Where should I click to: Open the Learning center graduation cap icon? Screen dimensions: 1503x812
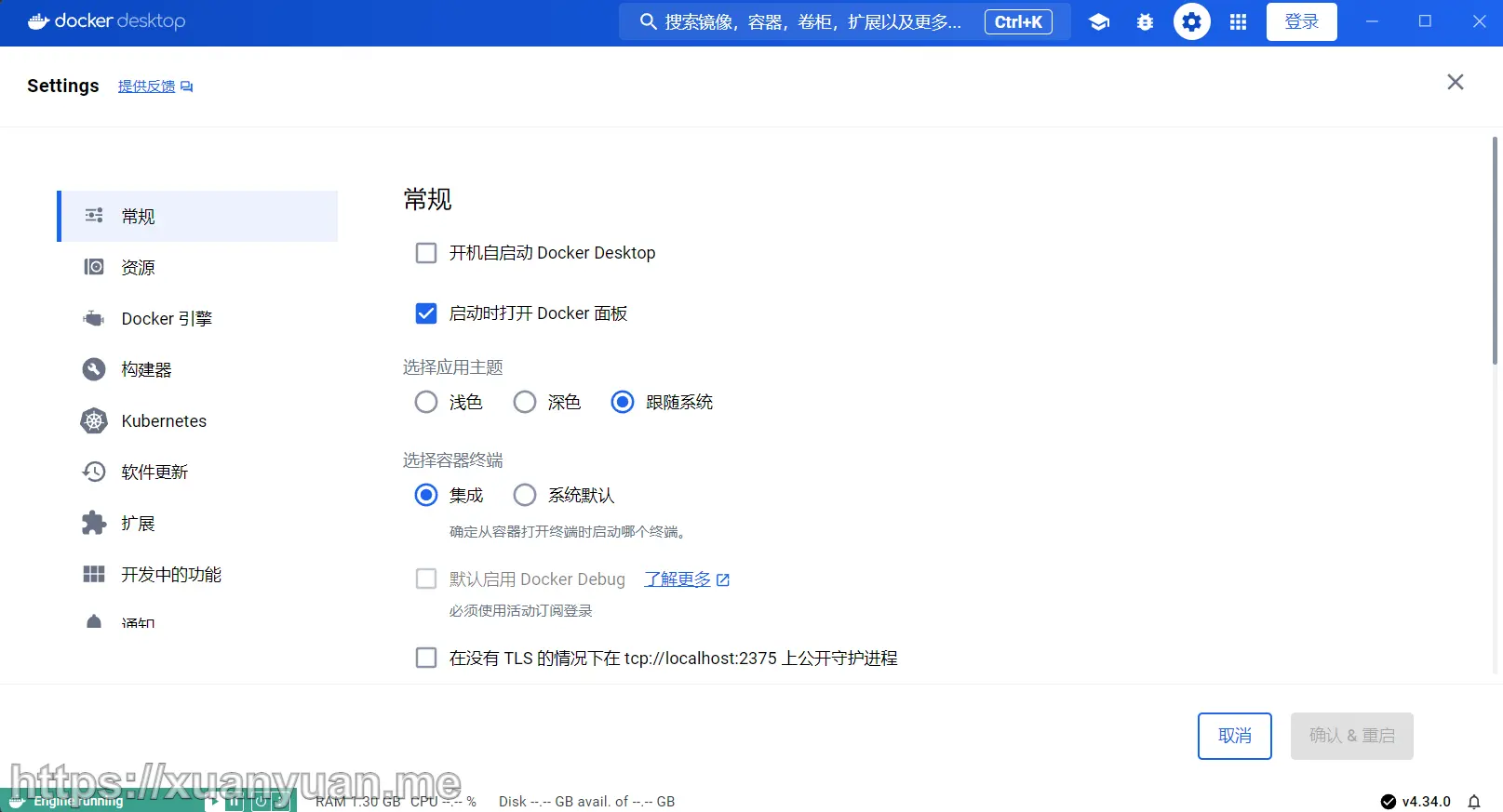click(1099, 22)
